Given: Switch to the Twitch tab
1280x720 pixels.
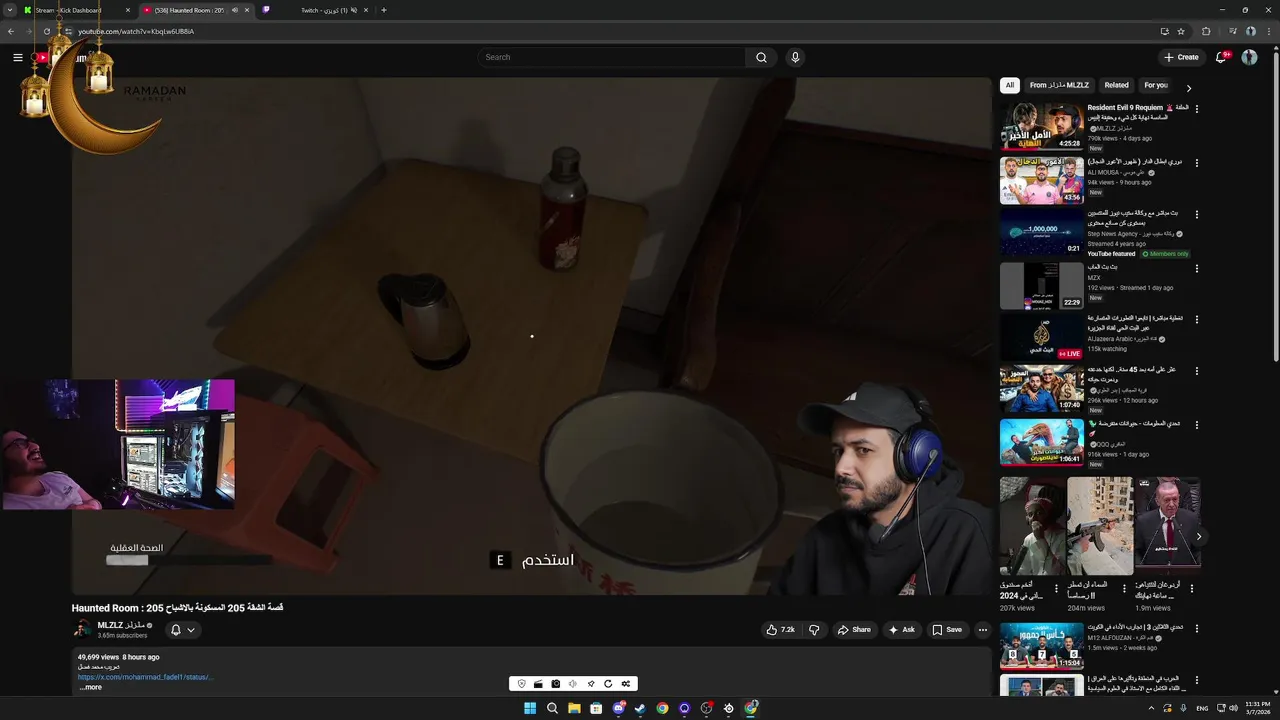Looking at the screenshot, I should tap(315, 10).
